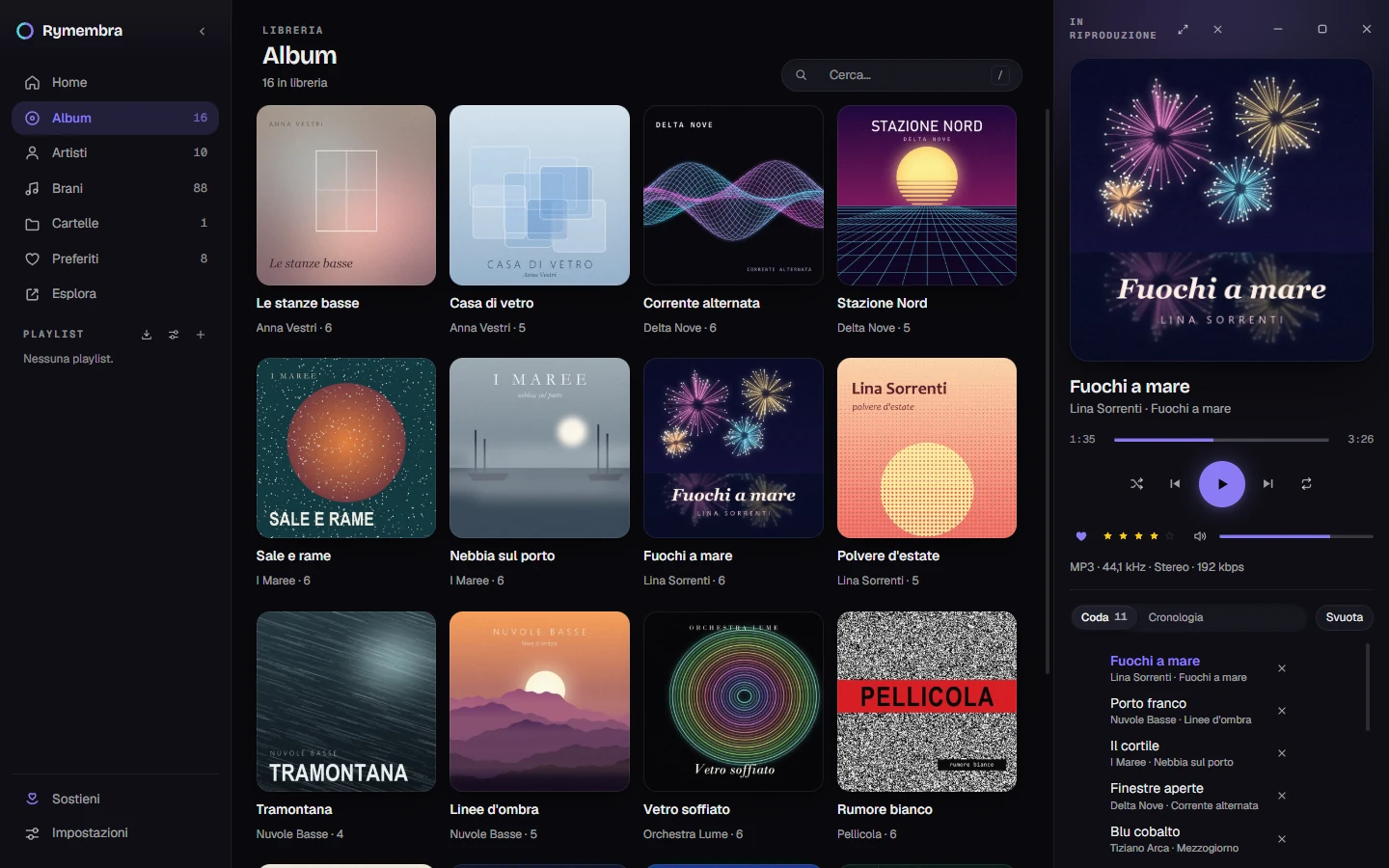Click Anna Vestri under Le stanze basse

click(x=286, y=328)
